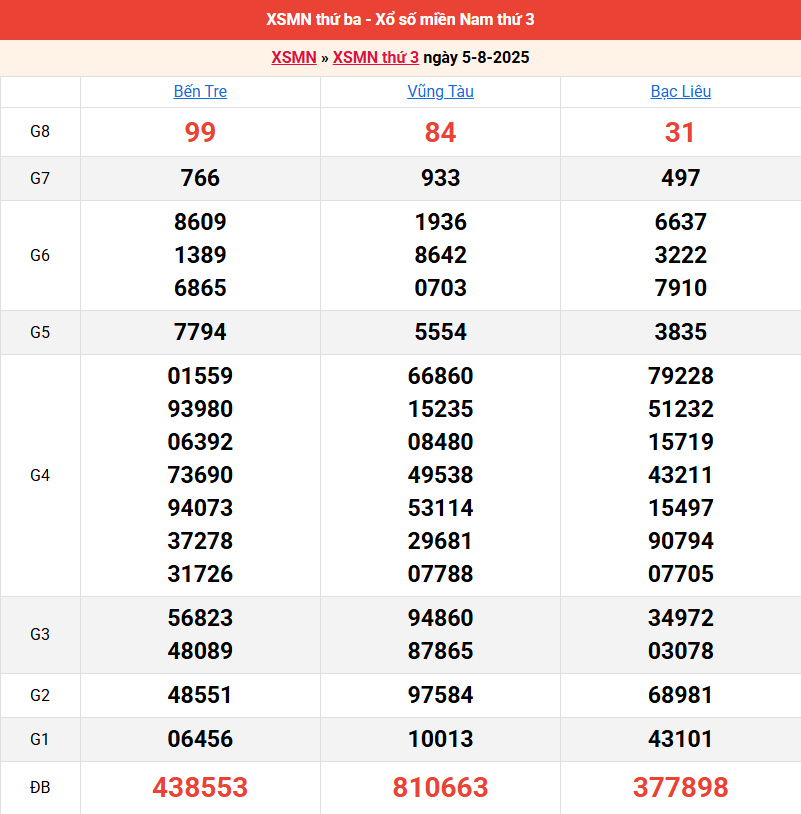Select G6 number 1936
The height and width of the screenshot is (814, 801).
[x=440, y=222]
